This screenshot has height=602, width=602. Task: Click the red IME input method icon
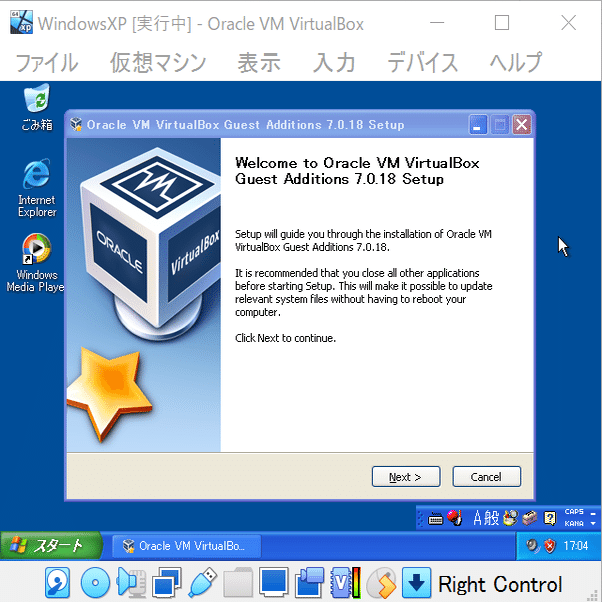point(455,518)
